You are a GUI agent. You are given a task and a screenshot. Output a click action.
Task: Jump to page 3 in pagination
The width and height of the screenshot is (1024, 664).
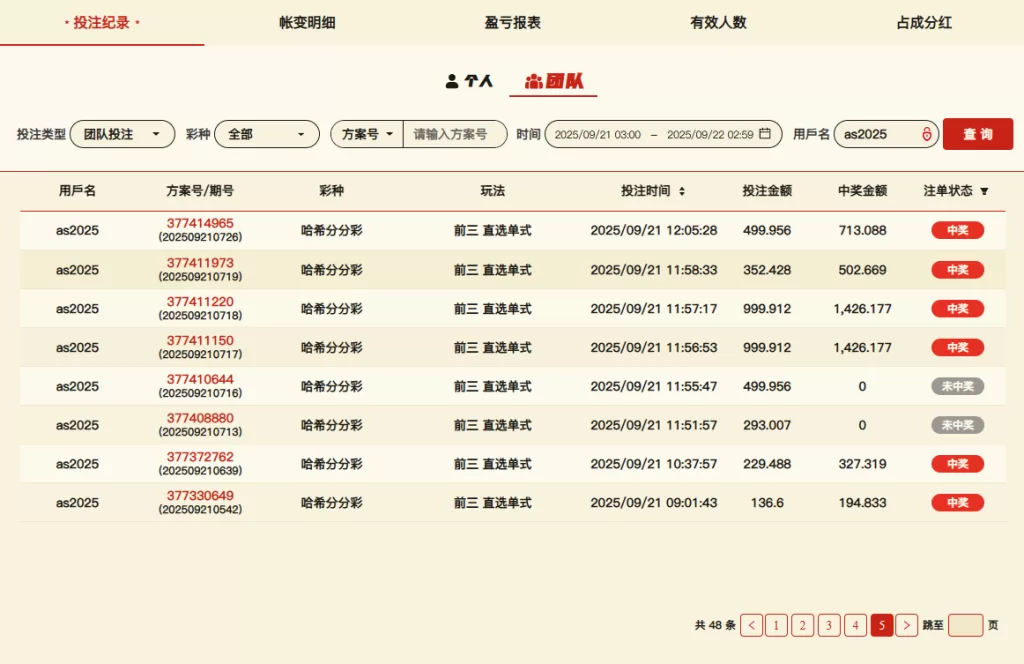tap(829, 625)
